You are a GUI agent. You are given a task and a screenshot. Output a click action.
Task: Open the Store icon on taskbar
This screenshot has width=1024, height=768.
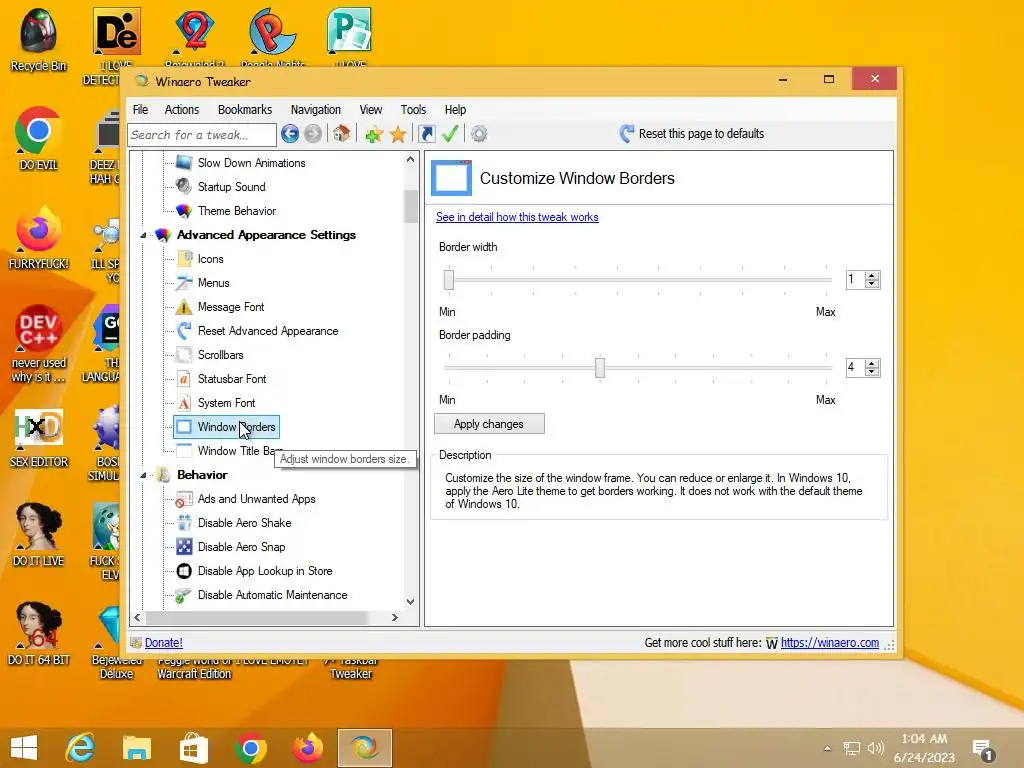pos(193,748)
